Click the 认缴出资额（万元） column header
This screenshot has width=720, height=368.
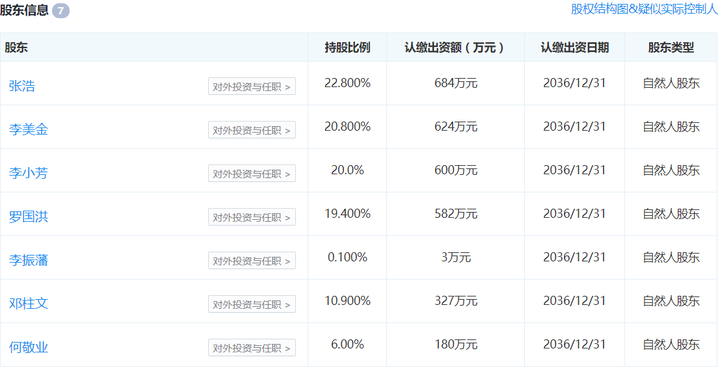coord(456,47)
